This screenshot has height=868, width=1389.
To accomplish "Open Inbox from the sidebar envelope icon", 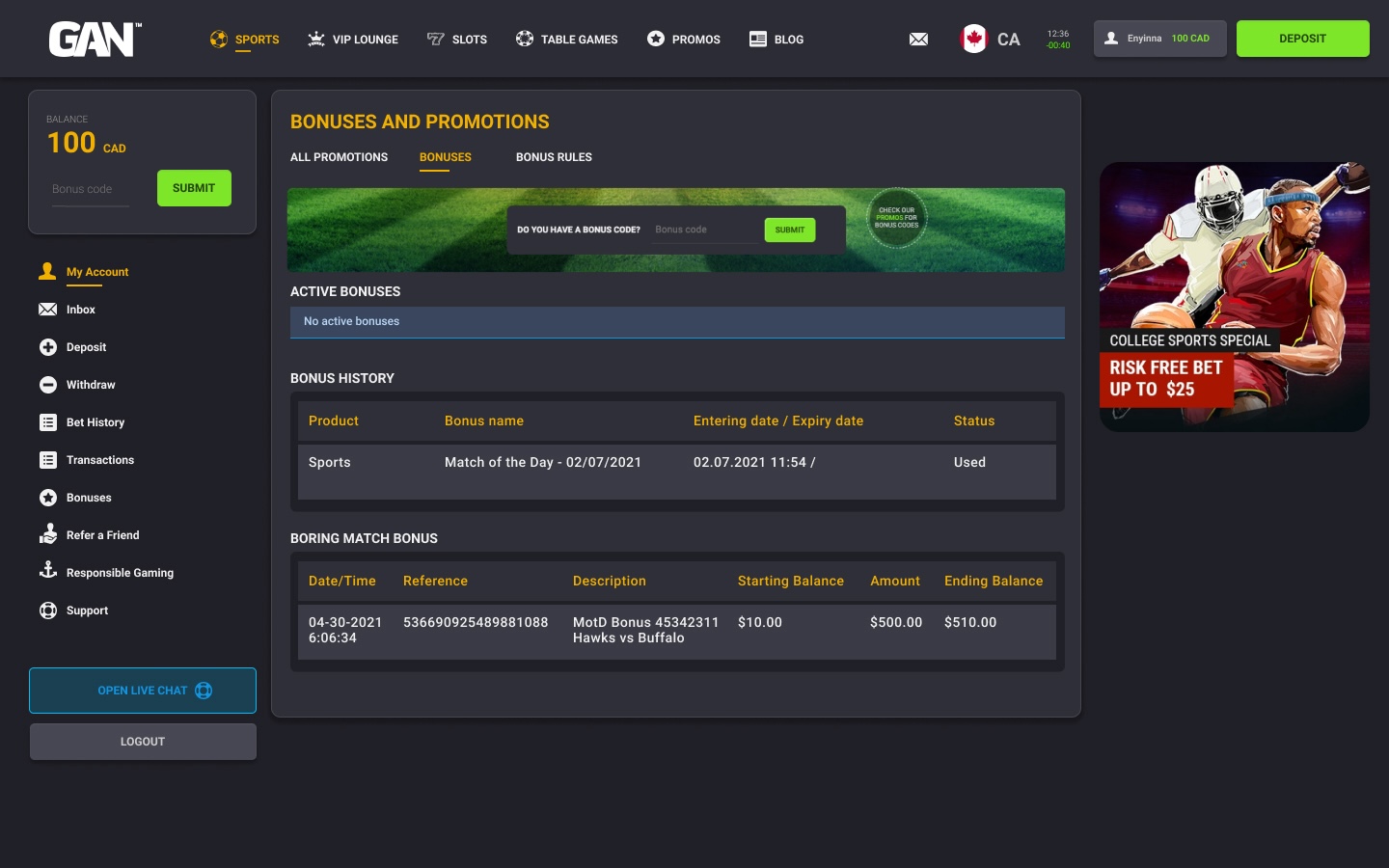I will (x=47, y=310).
